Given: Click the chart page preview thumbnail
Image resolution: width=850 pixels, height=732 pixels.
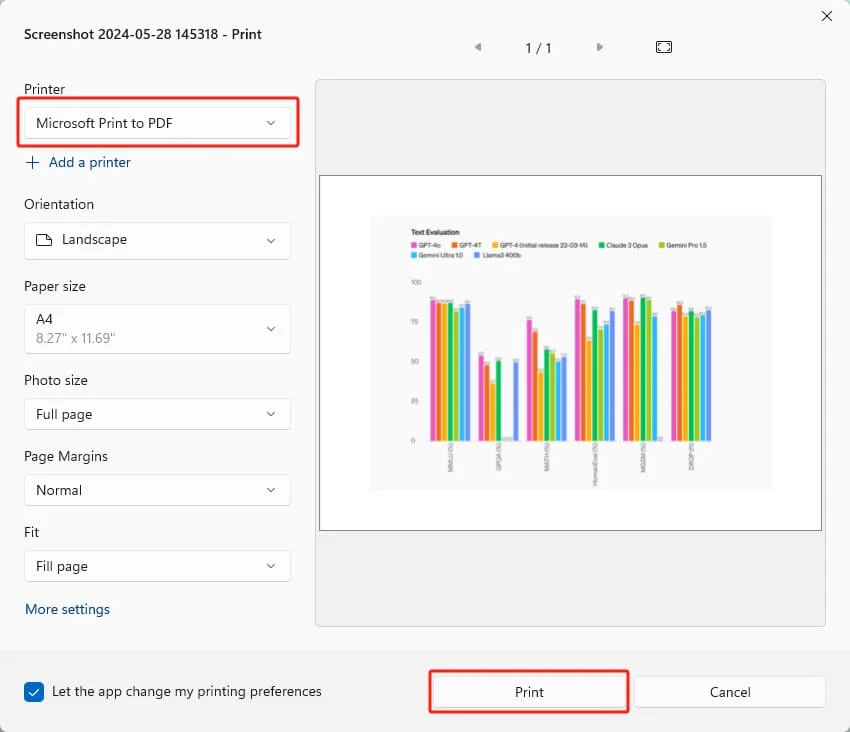Looking at the screenshot, I should pos(570,353).
